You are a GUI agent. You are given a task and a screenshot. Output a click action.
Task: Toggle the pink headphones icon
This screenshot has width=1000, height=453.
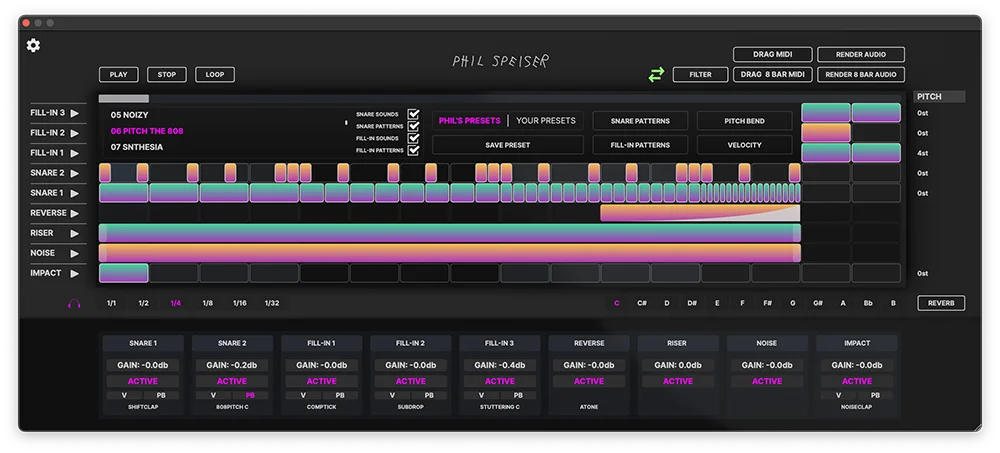pyautogui.click(x=75, y=304)
